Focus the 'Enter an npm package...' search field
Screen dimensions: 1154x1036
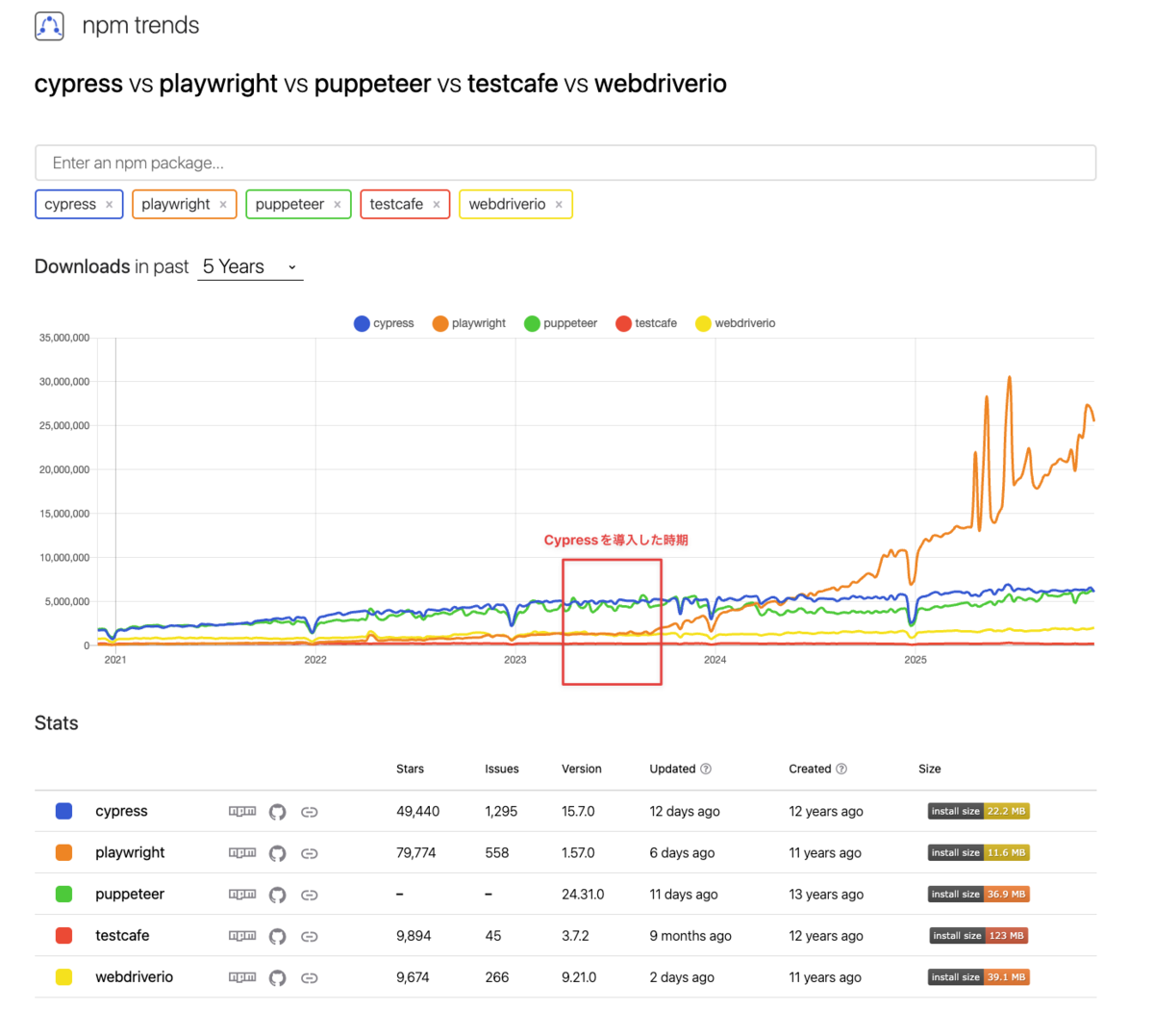(x=565, y=163)
